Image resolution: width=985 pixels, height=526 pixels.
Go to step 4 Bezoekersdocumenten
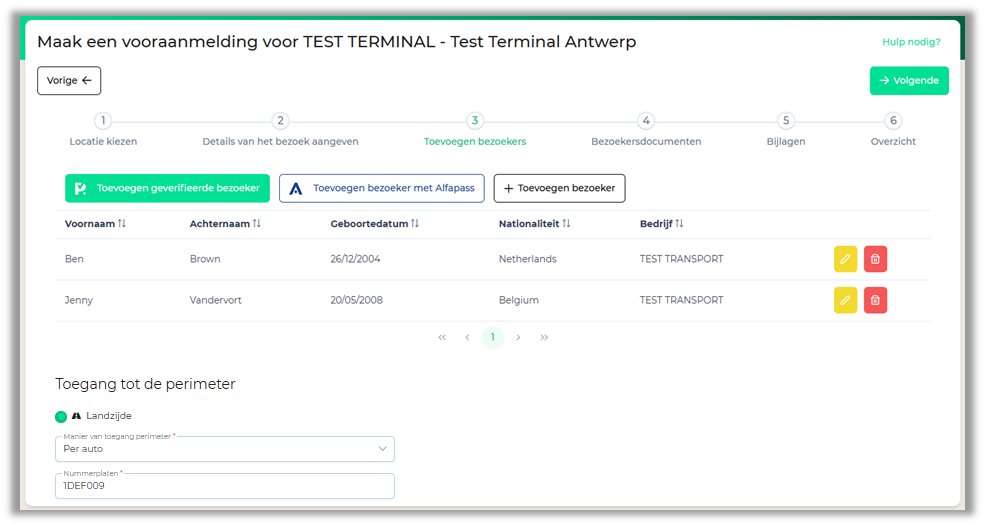click(646, 121)
